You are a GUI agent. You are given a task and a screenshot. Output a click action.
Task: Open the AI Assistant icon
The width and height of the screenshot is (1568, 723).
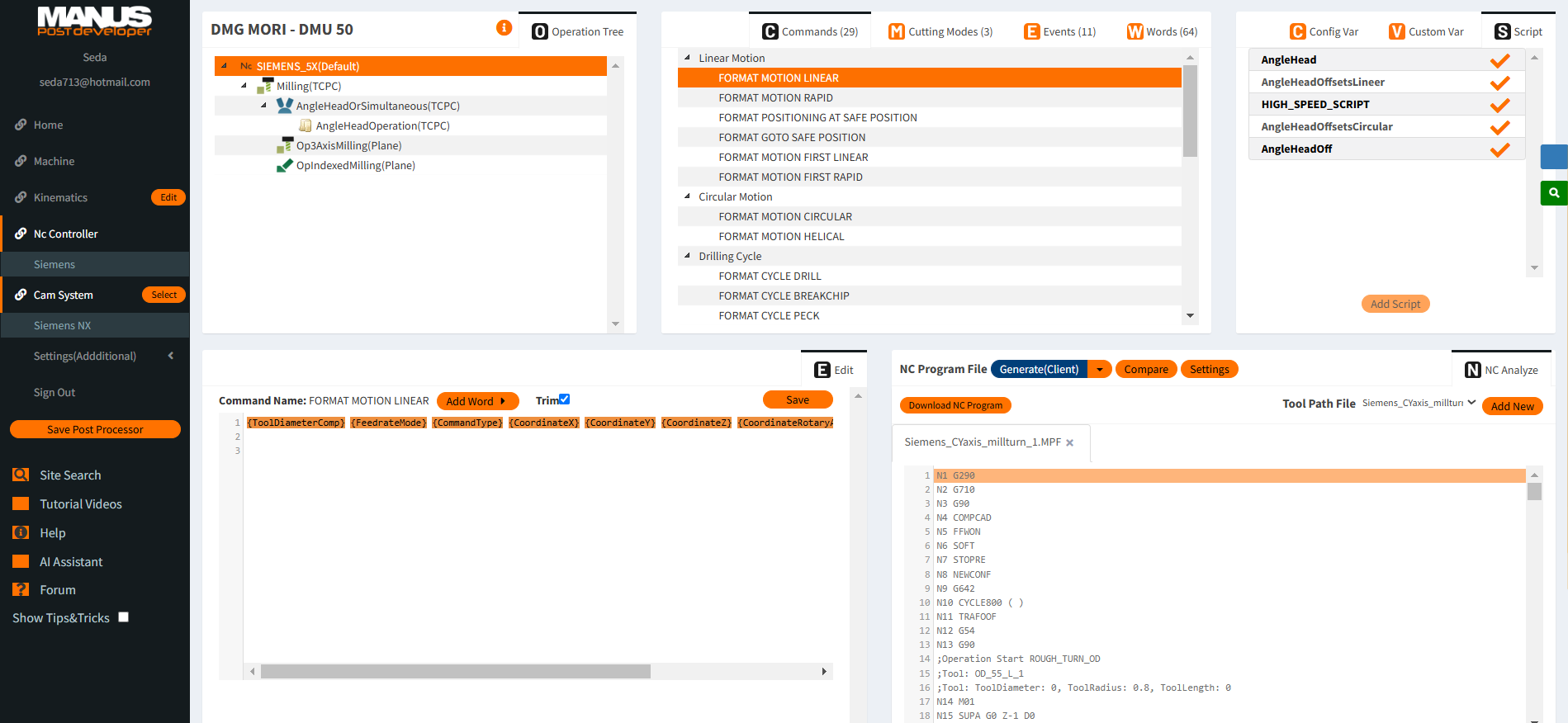click(21, 561)
